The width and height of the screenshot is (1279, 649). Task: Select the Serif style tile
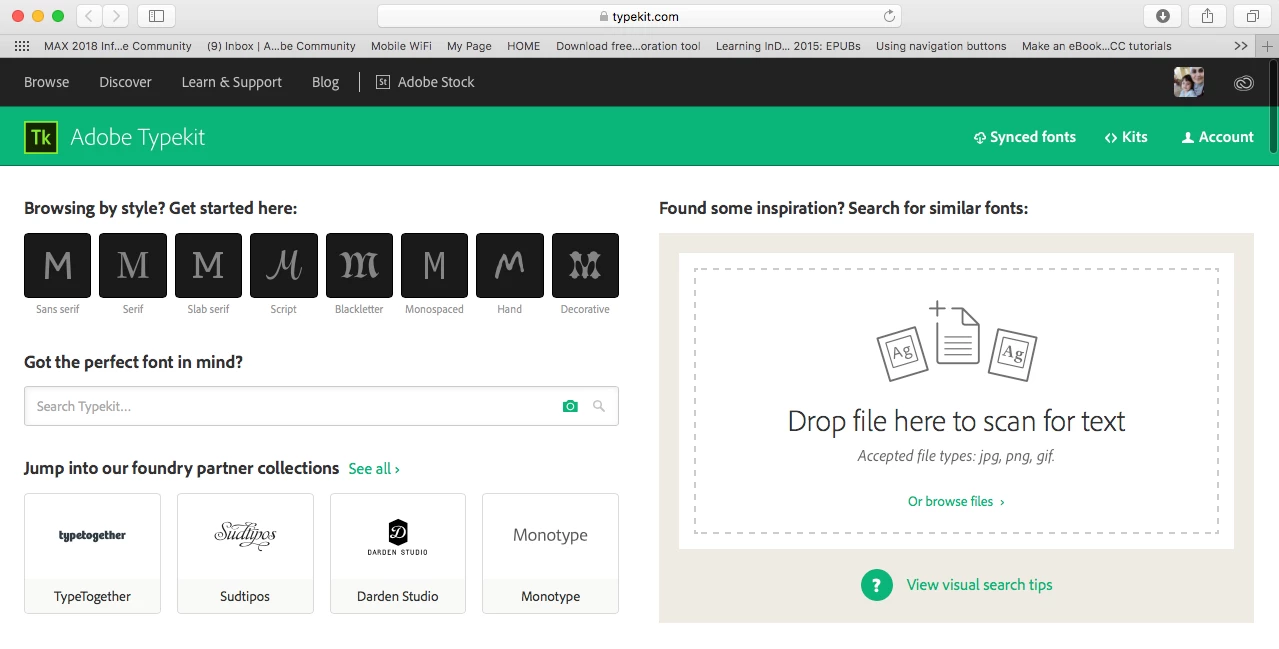point(133,265)
